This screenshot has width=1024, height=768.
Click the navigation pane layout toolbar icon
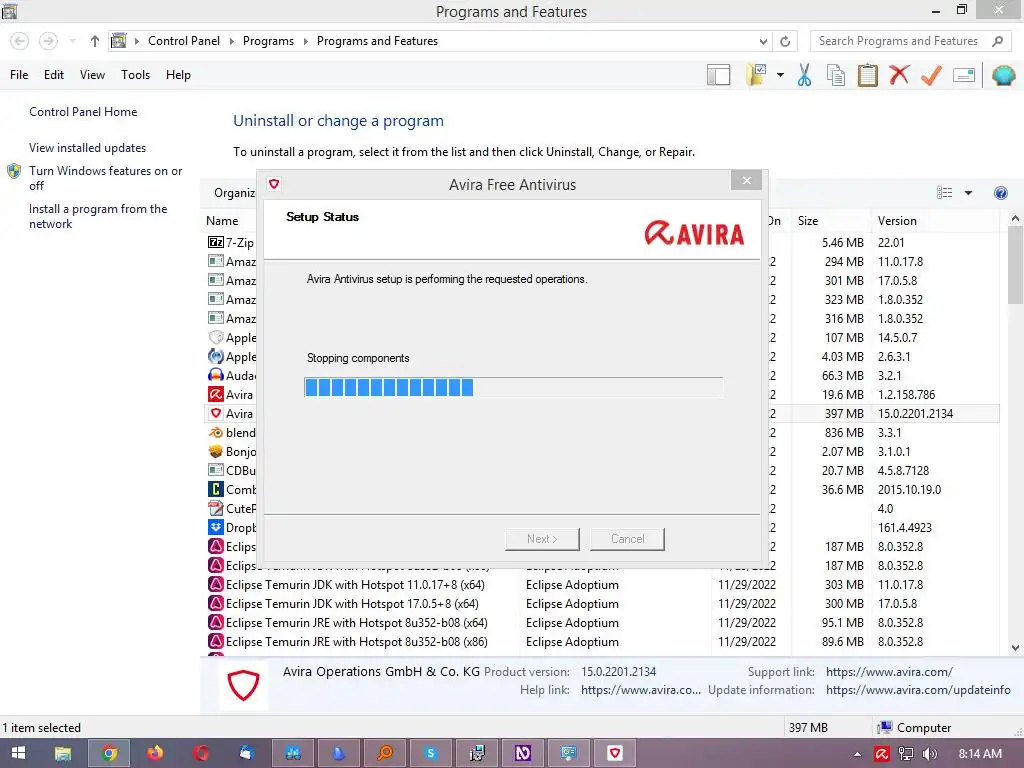[x=718, y=75]
